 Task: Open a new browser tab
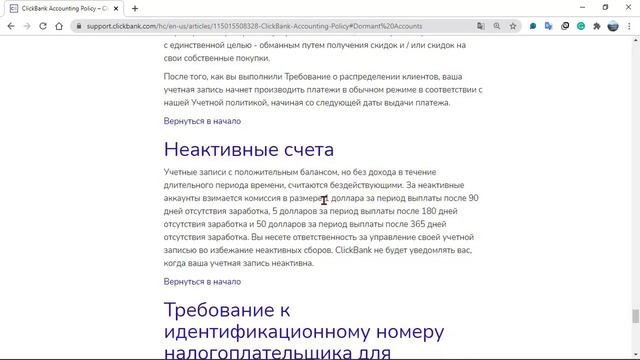(135, 9)
